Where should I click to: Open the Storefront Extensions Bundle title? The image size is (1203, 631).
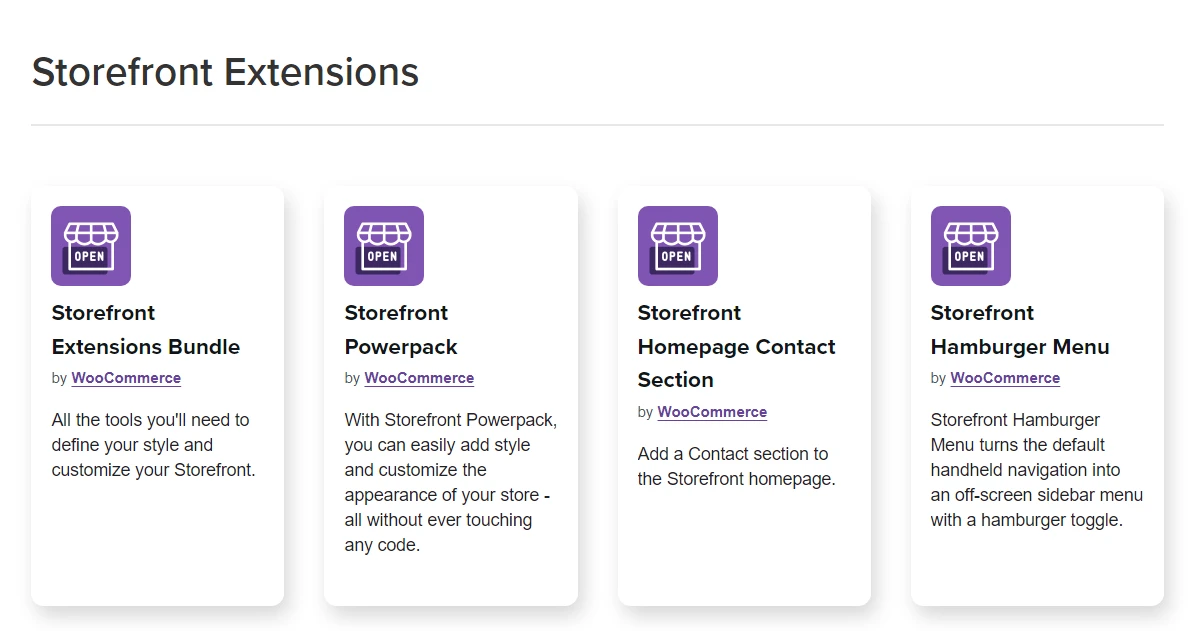pyautogui.click(x=146, y=330)
